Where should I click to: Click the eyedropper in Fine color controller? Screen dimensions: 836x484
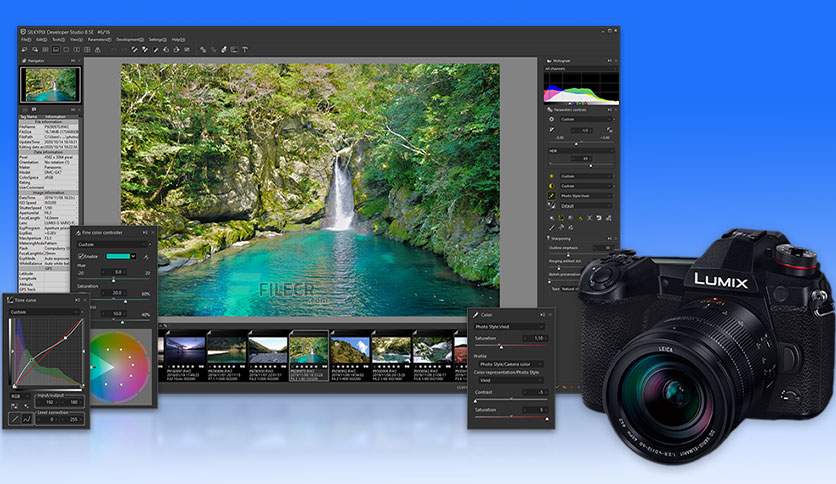click(146, 257)
